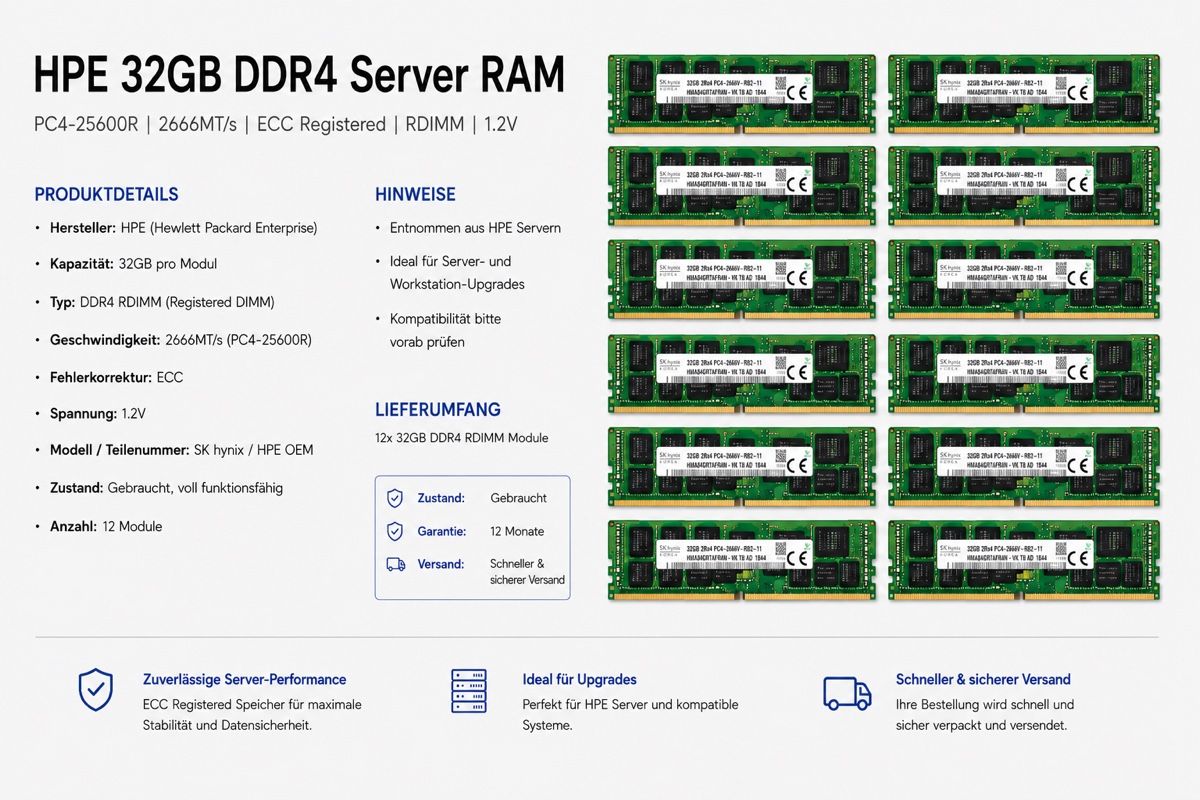
Task: Click the note 'Kompatibilität bitte vorab prüfen'
Action: click(x=445, y=330)
